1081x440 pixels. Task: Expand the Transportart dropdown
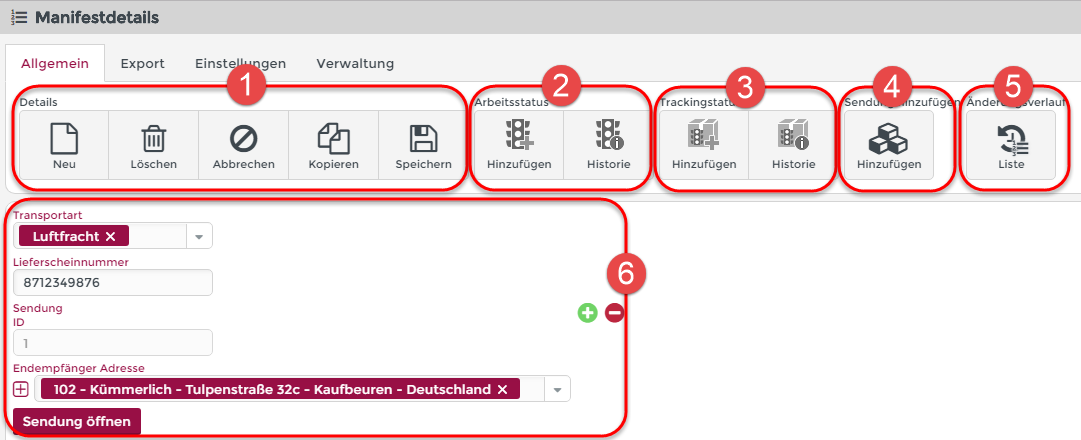click(x=198, y=236)
